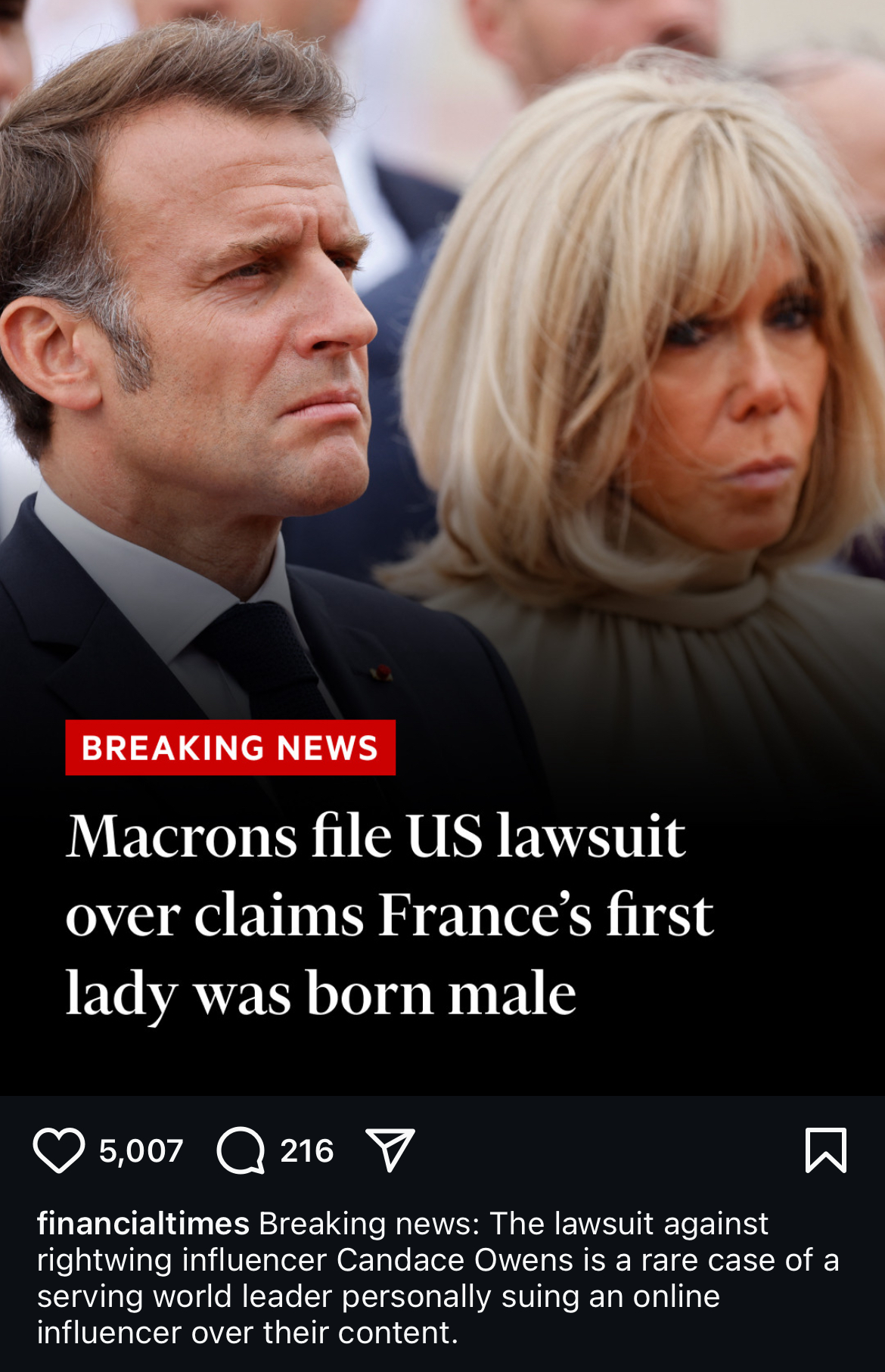Share the post using the paper plane icon
The width and height of the screenshot is (885, 1372).
(390, 1150)
